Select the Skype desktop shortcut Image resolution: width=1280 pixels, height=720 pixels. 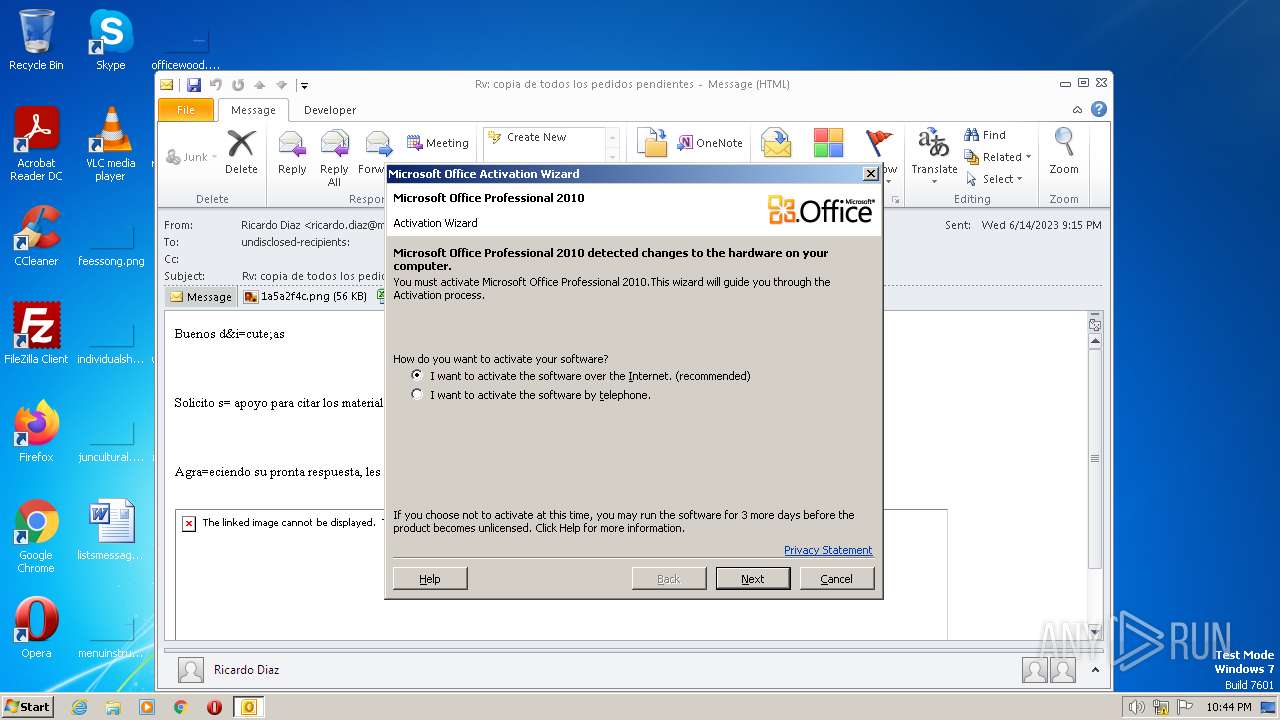coord(110,40)
